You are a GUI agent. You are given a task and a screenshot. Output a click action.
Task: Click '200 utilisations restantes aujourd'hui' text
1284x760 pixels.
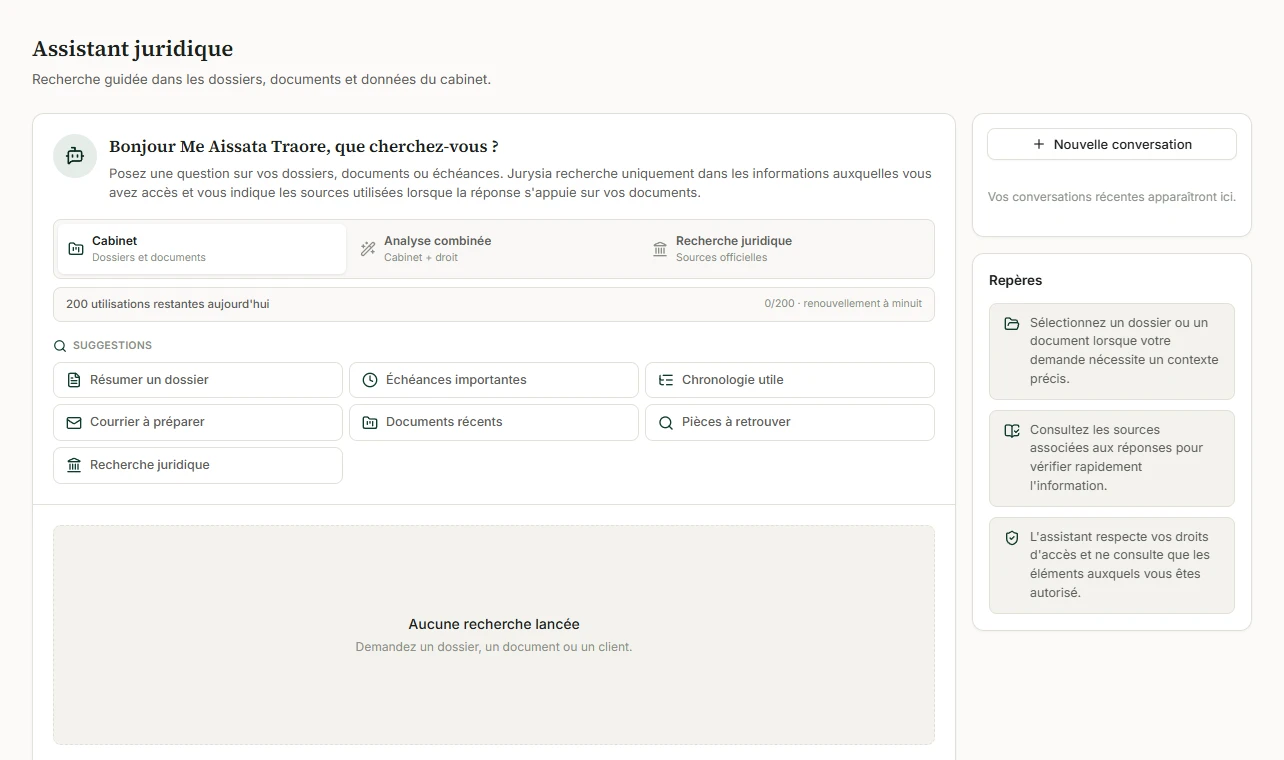pyautogui.click(x=167, y=304)
